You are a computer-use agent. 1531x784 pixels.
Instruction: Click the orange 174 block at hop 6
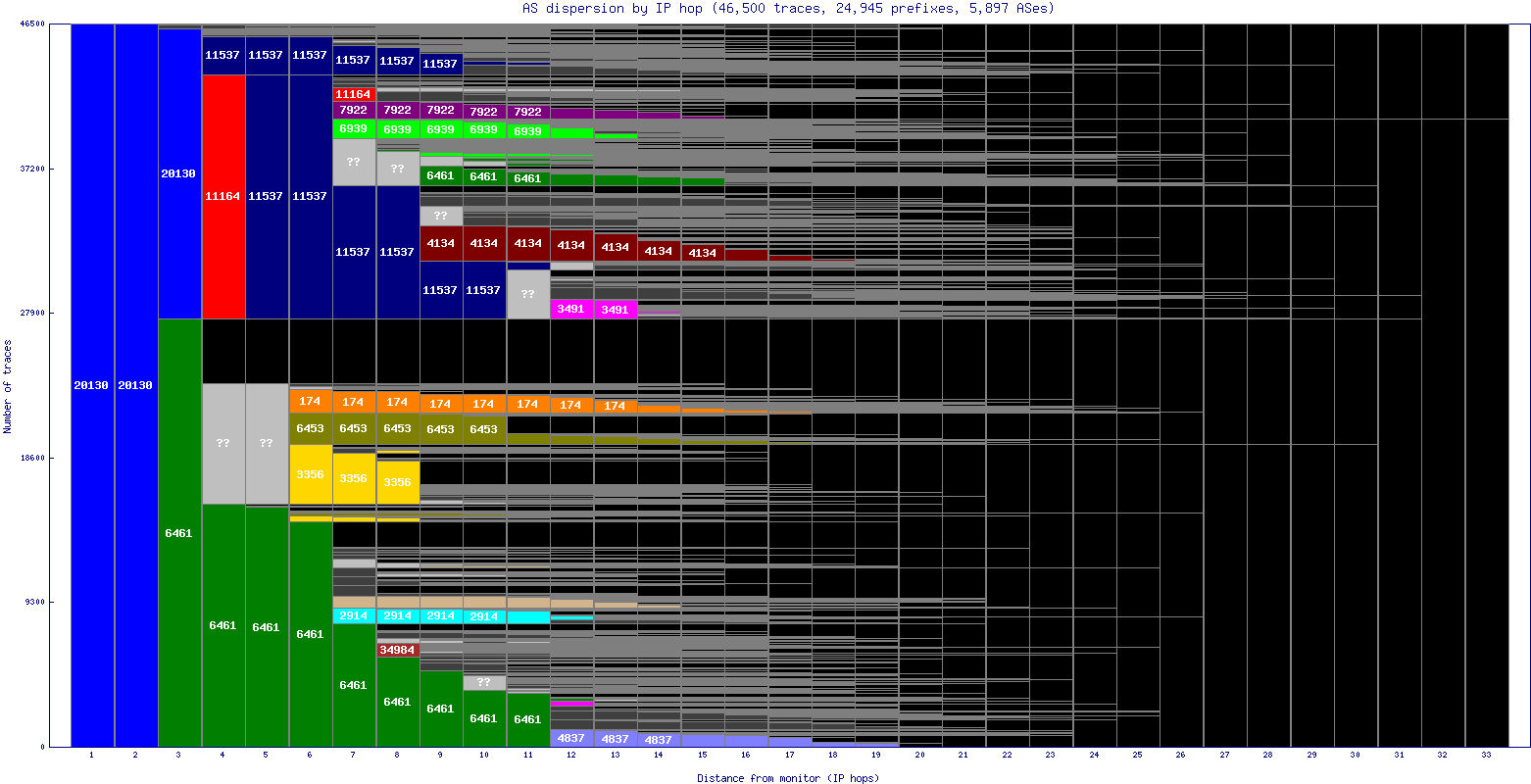click(x=310, y=401)
